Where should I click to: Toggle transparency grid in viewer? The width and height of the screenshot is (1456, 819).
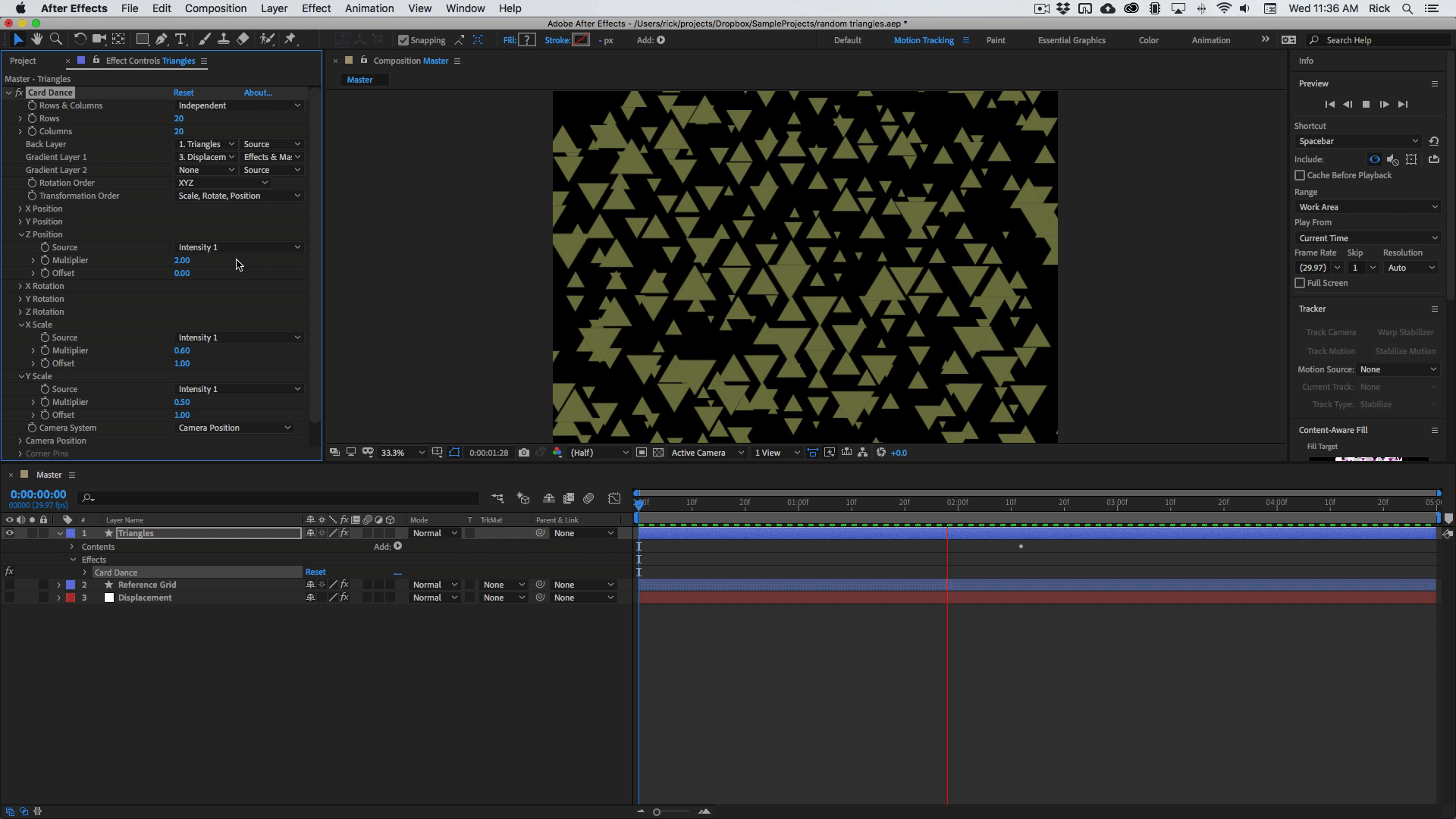(658, 453)
